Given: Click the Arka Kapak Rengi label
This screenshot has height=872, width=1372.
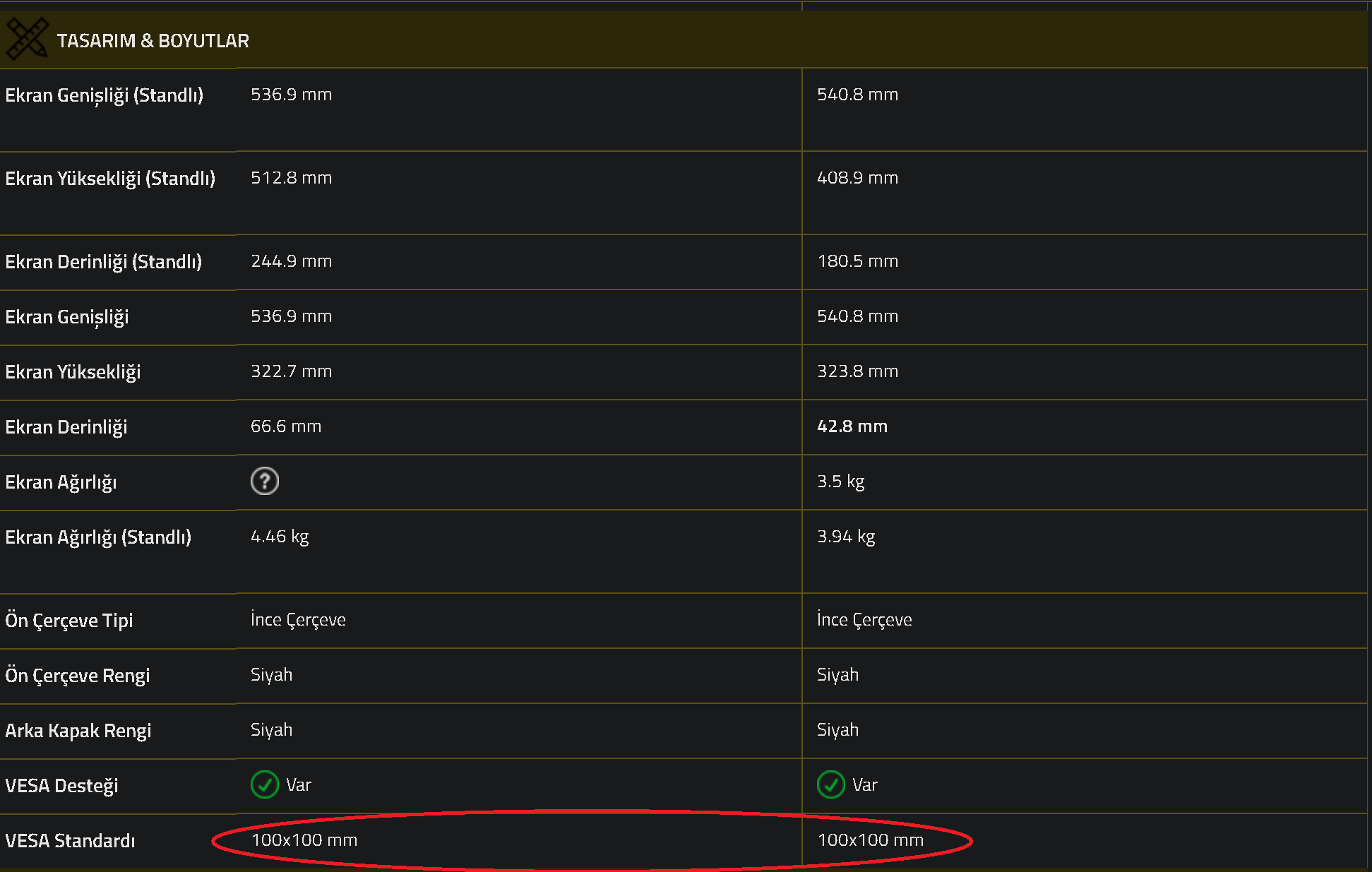Looking at the screenshot, I should coord(78,731).
